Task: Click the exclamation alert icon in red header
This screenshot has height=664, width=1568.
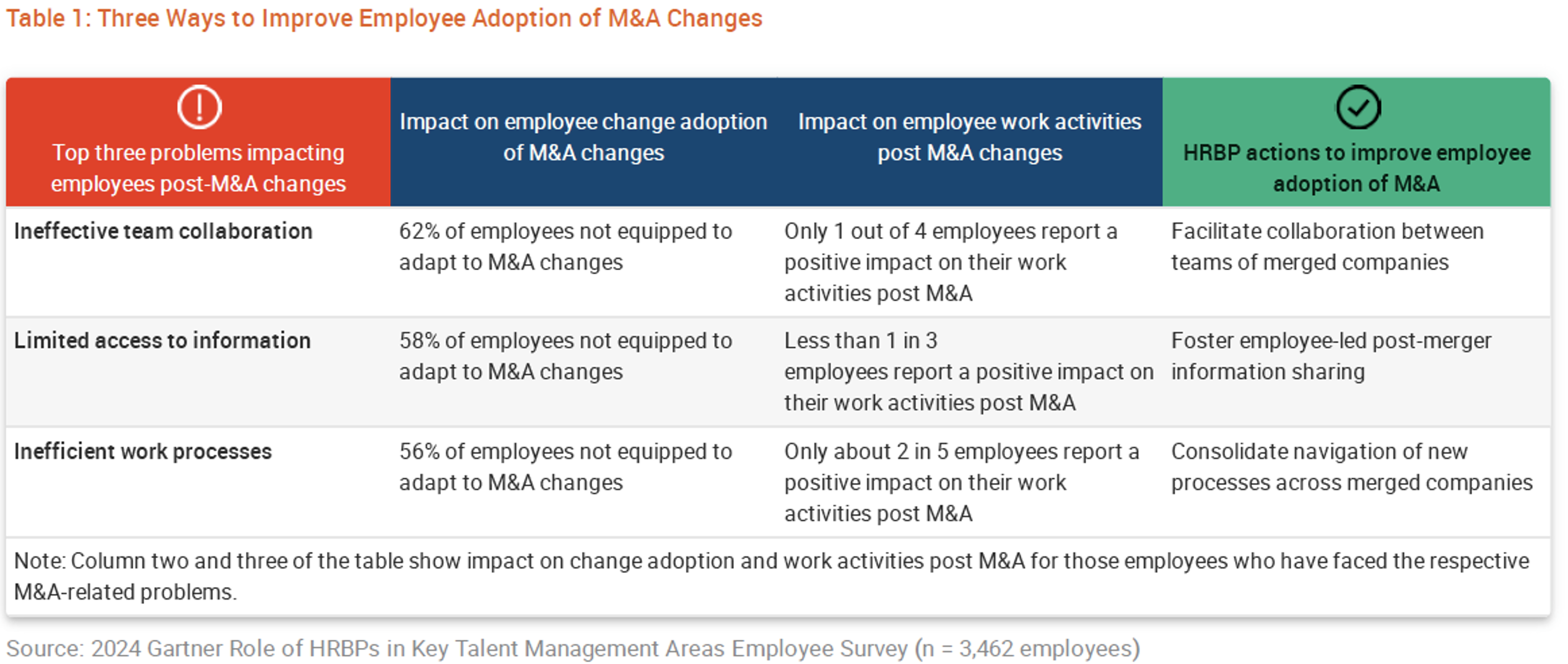Action: click(x=199, y=107)
